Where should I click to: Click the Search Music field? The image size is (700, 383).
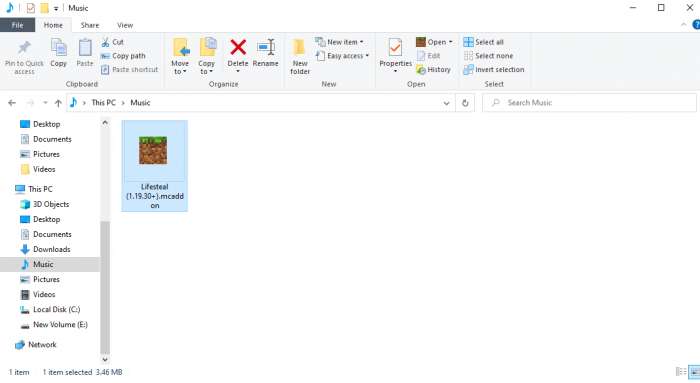[589, 103]
